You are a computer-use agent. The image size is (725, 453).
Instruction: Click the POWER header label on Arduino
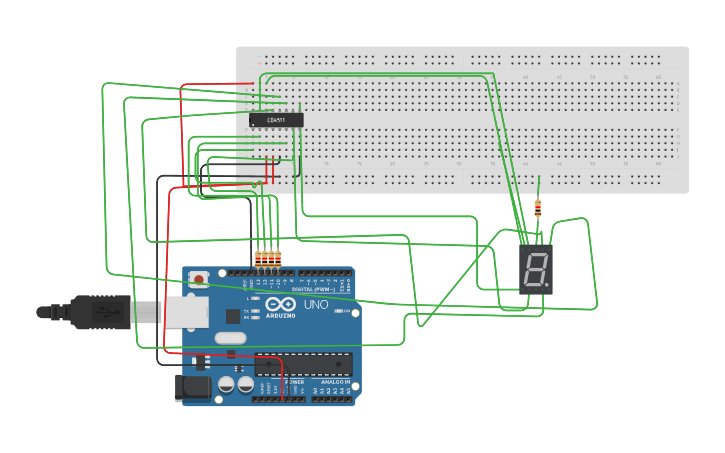point(295,382)
